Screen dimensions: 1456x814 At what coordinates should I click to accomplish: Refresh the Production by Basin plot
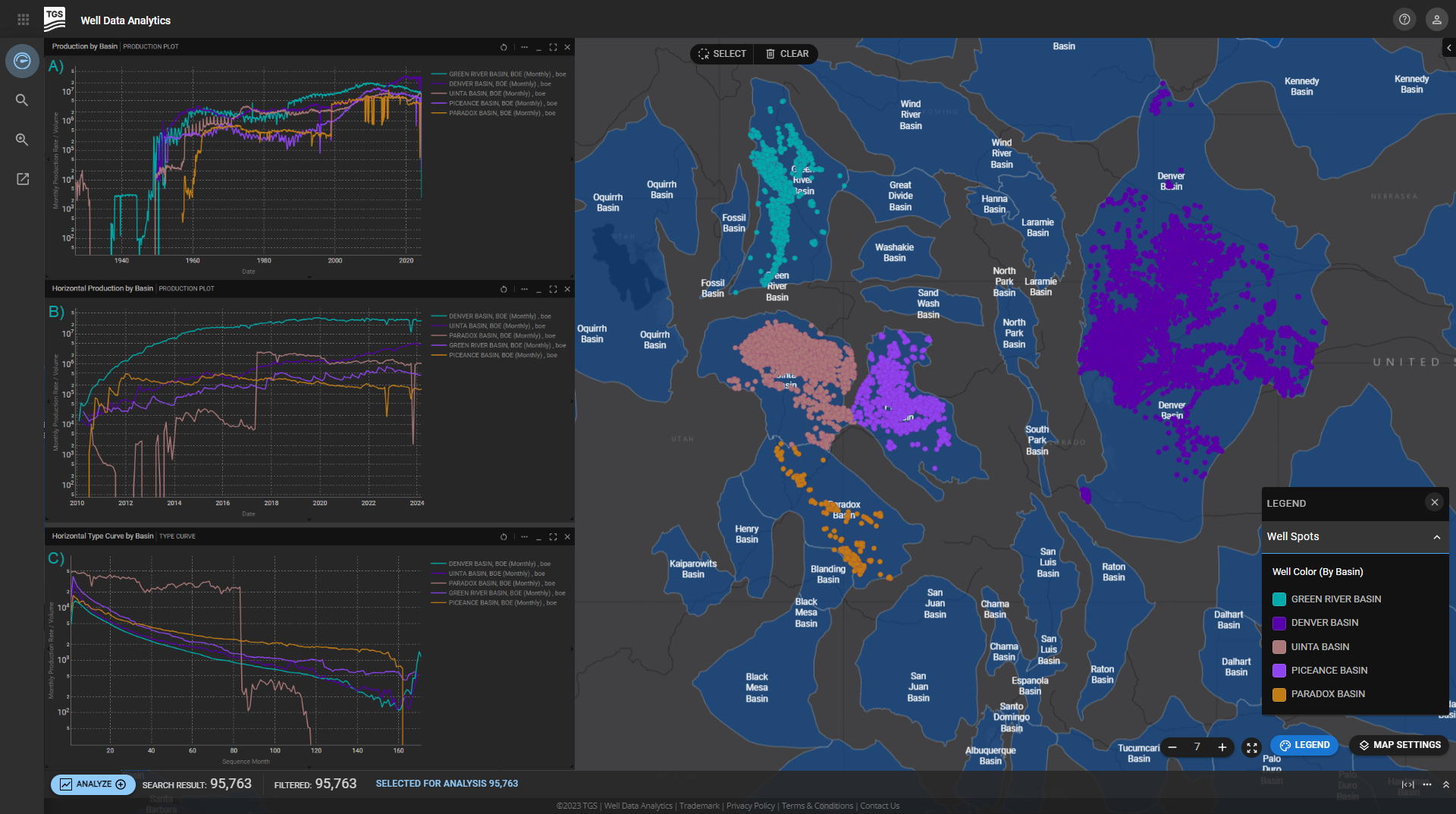(x=504, y=47)
